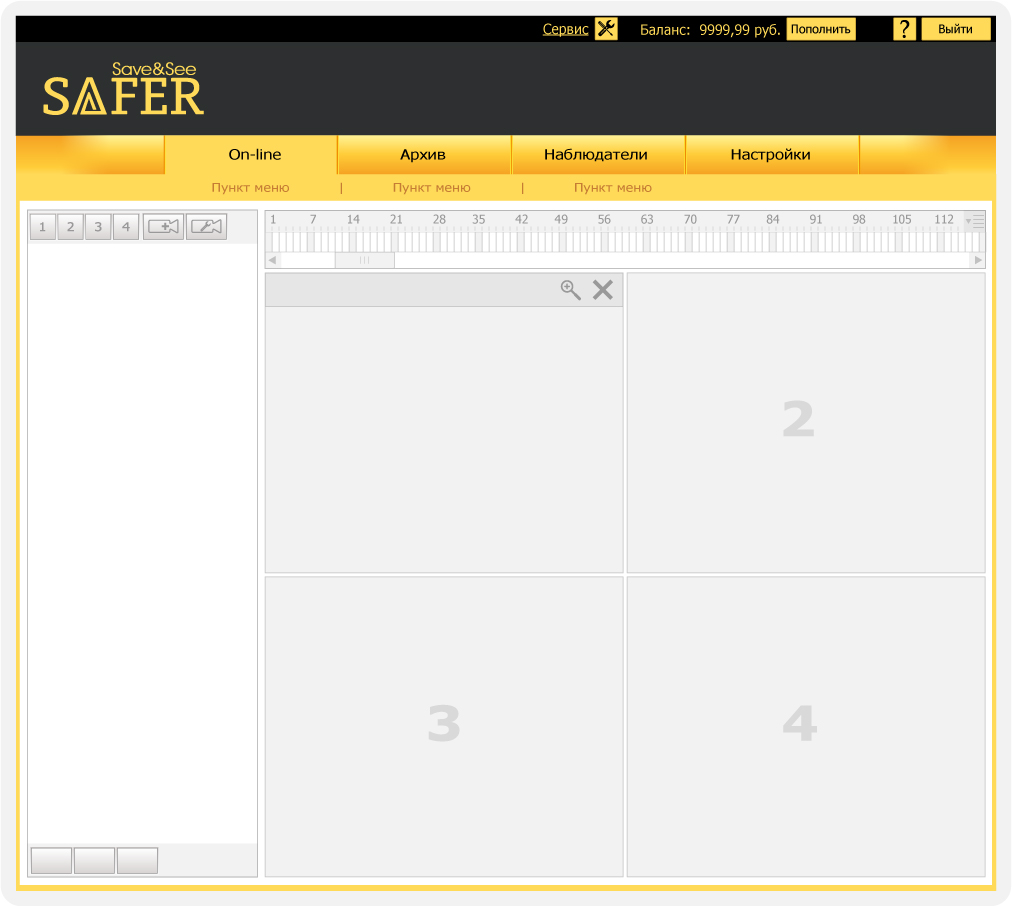Click timeline mark 63

coord(647,219)
